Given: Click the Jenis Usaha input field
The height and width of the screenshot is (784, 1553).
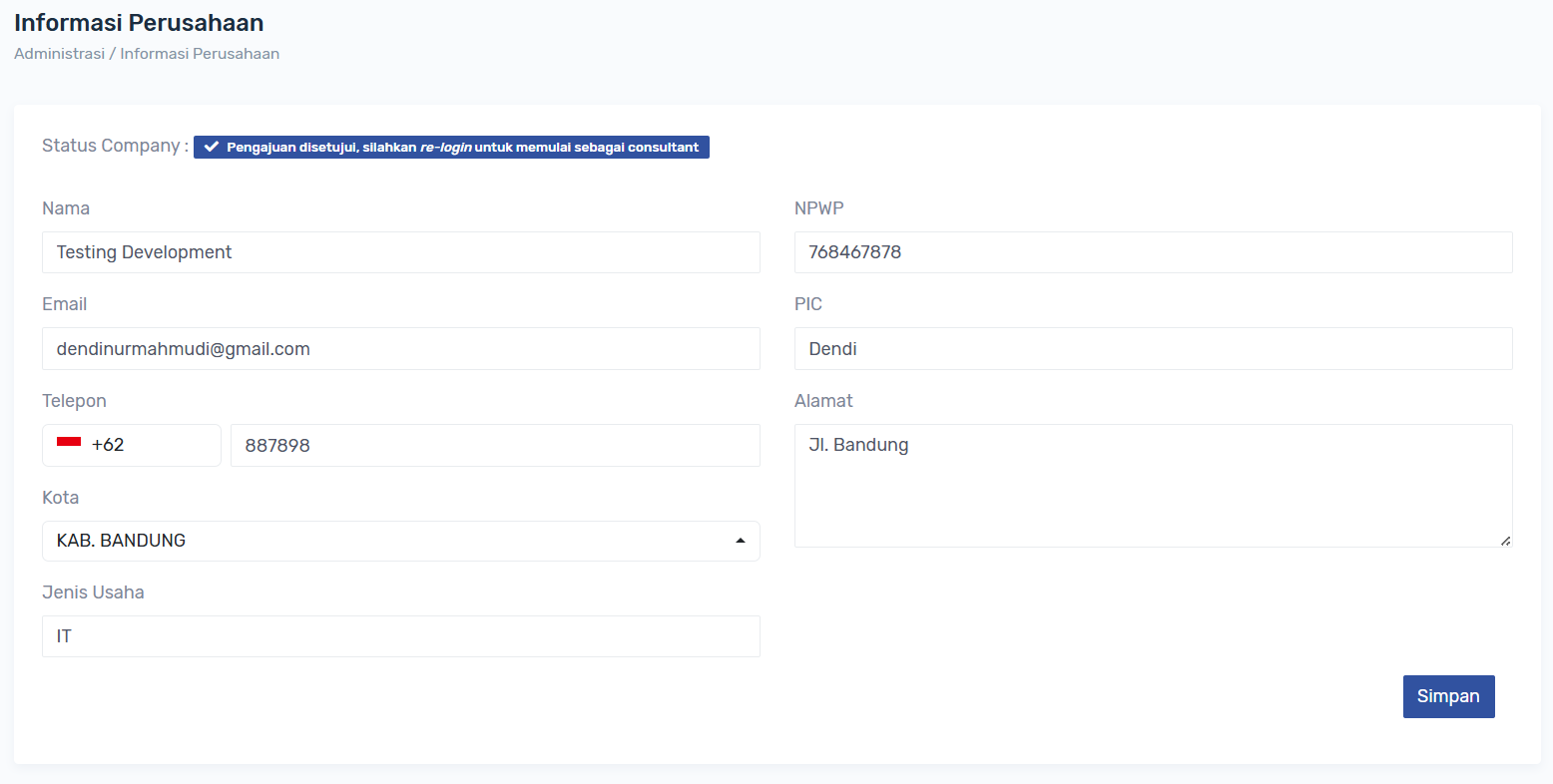Looking at the screenshot, I should coord(400,636).
